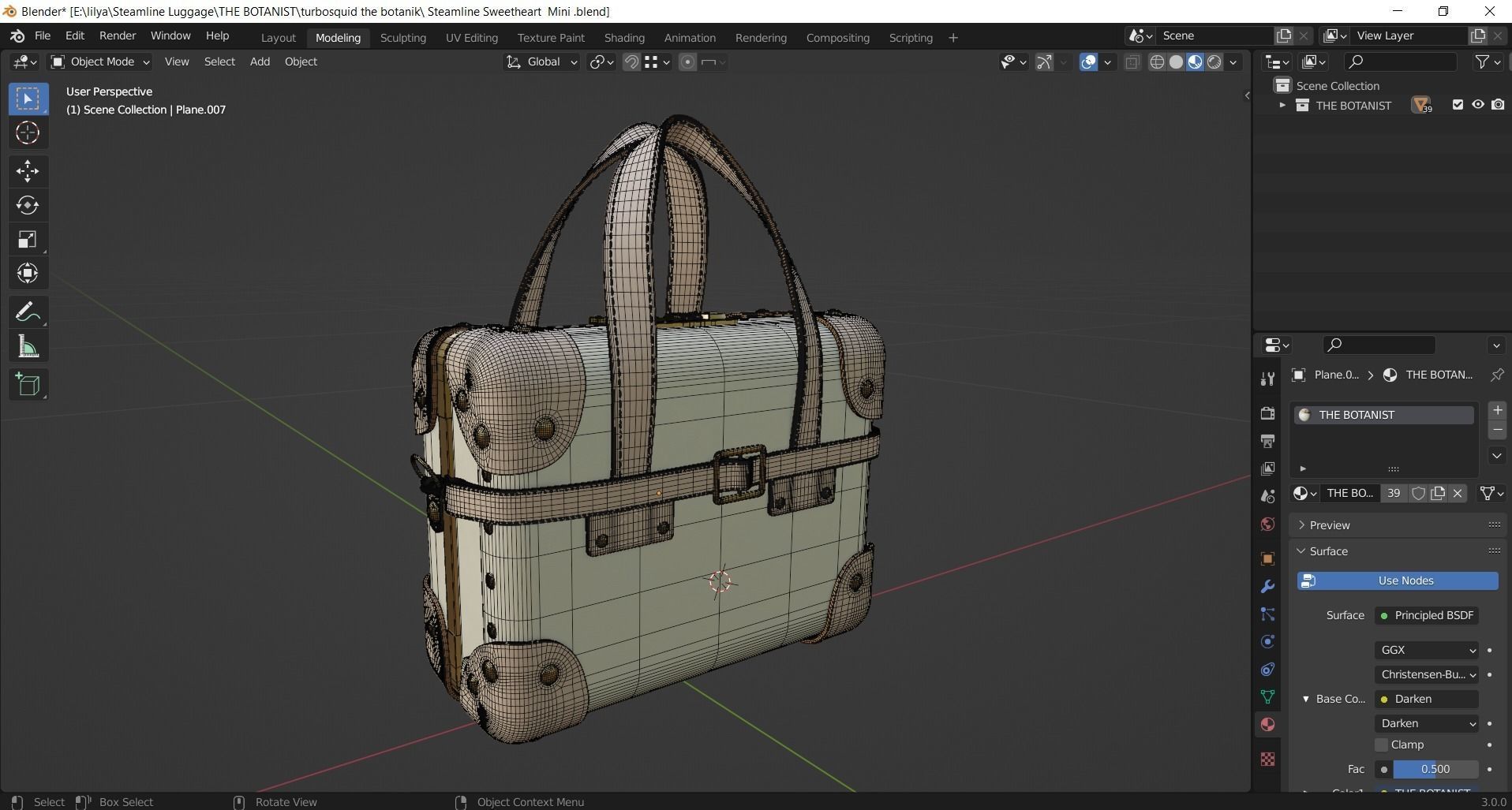The image size is (1512, 810).
Task: Open the Christensen-Burley subsurface method dropdown
Action: point(1427,674)
